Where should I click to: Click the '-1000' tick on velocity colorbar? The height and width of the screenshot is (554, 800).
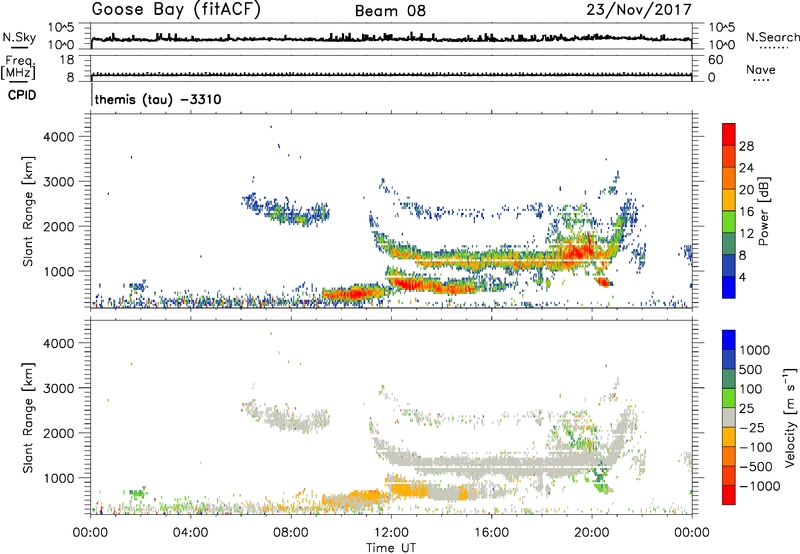[x=759, y=486]
